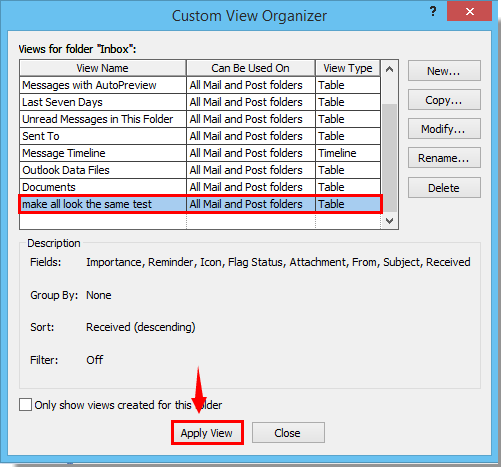
Task: Click the Close button at bottom
Action: 288,433
